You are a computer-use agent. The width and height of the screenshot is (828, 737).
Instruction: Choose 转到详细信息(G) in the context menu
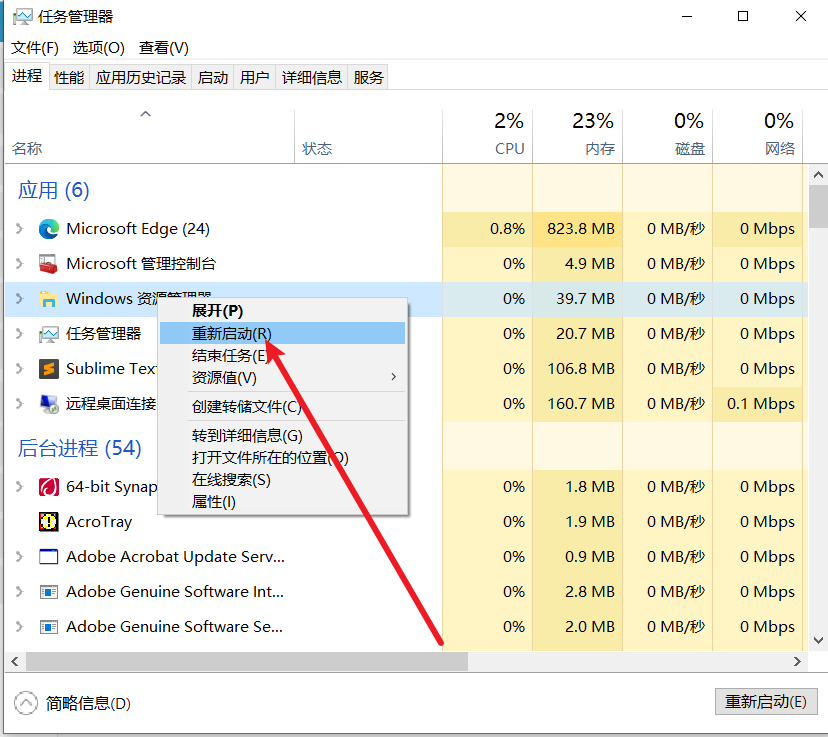point(283,436)
